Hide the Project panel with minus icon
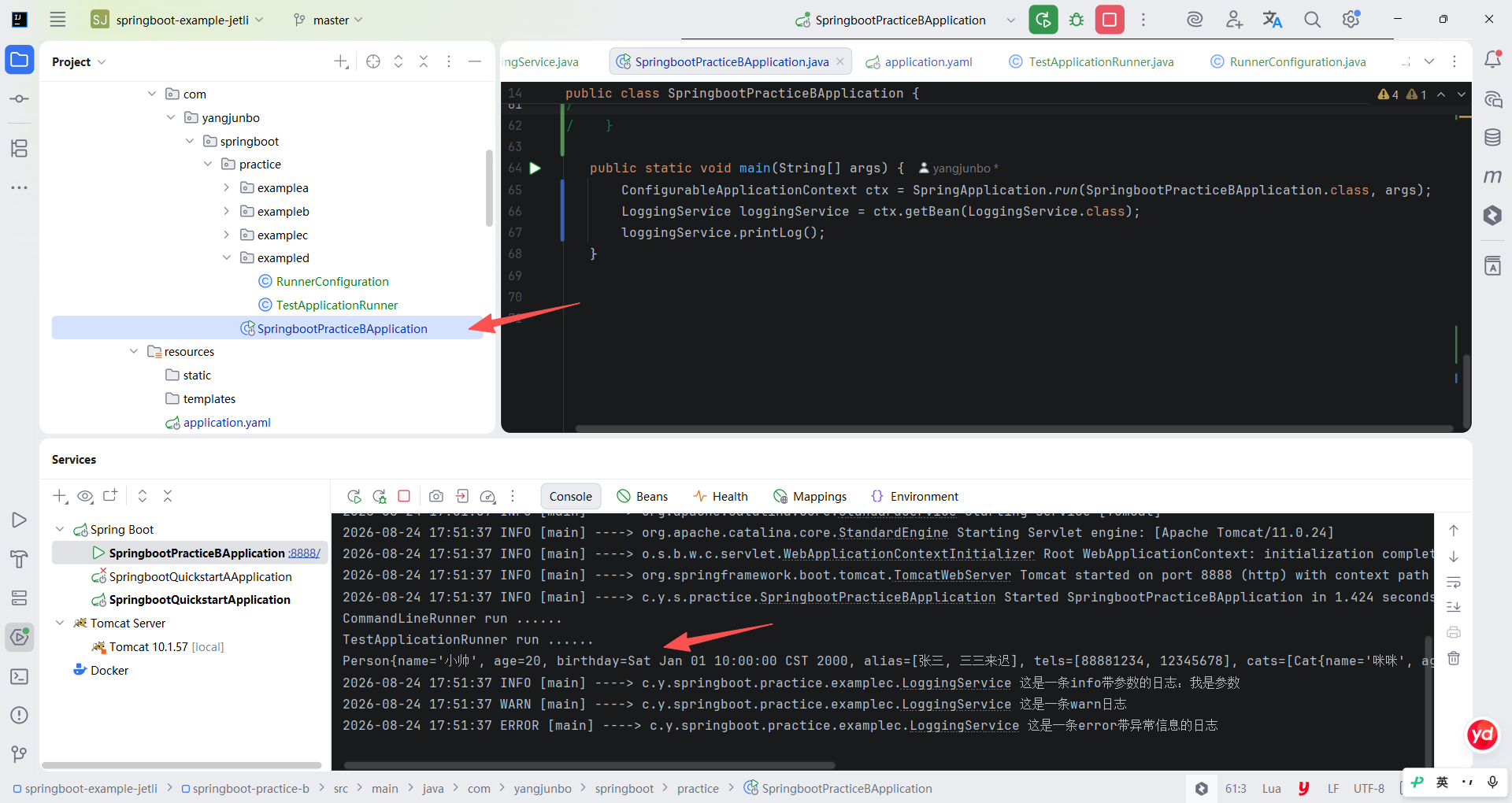Image resolution: width=1512 pixels, height=803 pixels. 475,61
